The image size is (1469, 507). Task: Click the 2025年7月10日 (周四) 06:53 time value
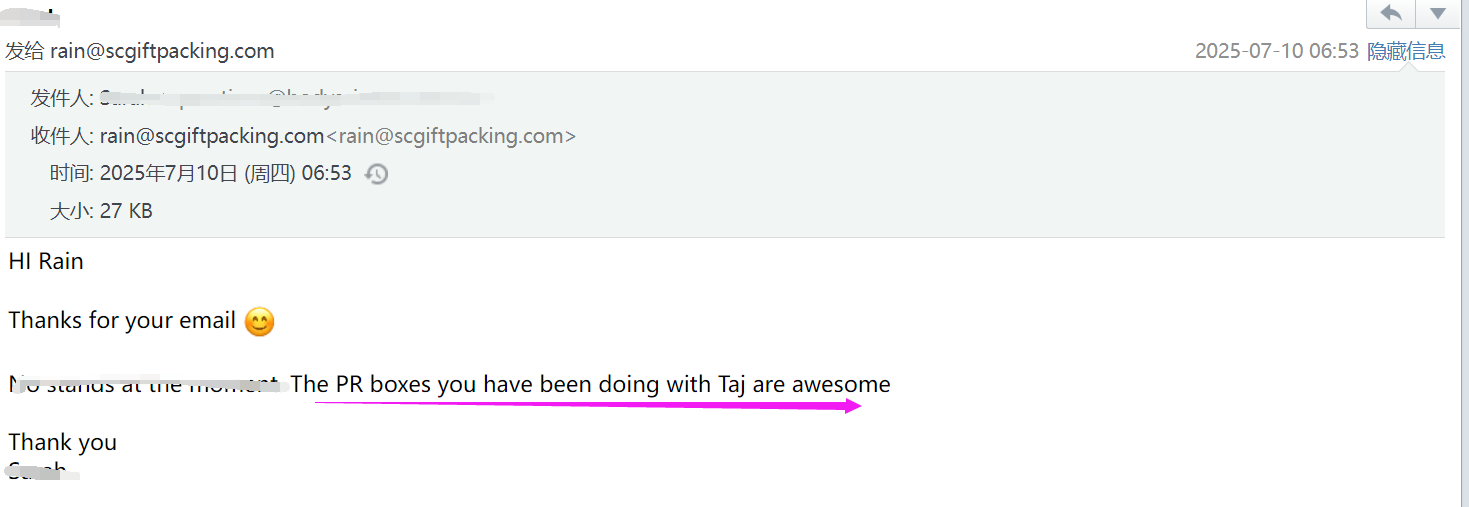[x=226, y=173]
